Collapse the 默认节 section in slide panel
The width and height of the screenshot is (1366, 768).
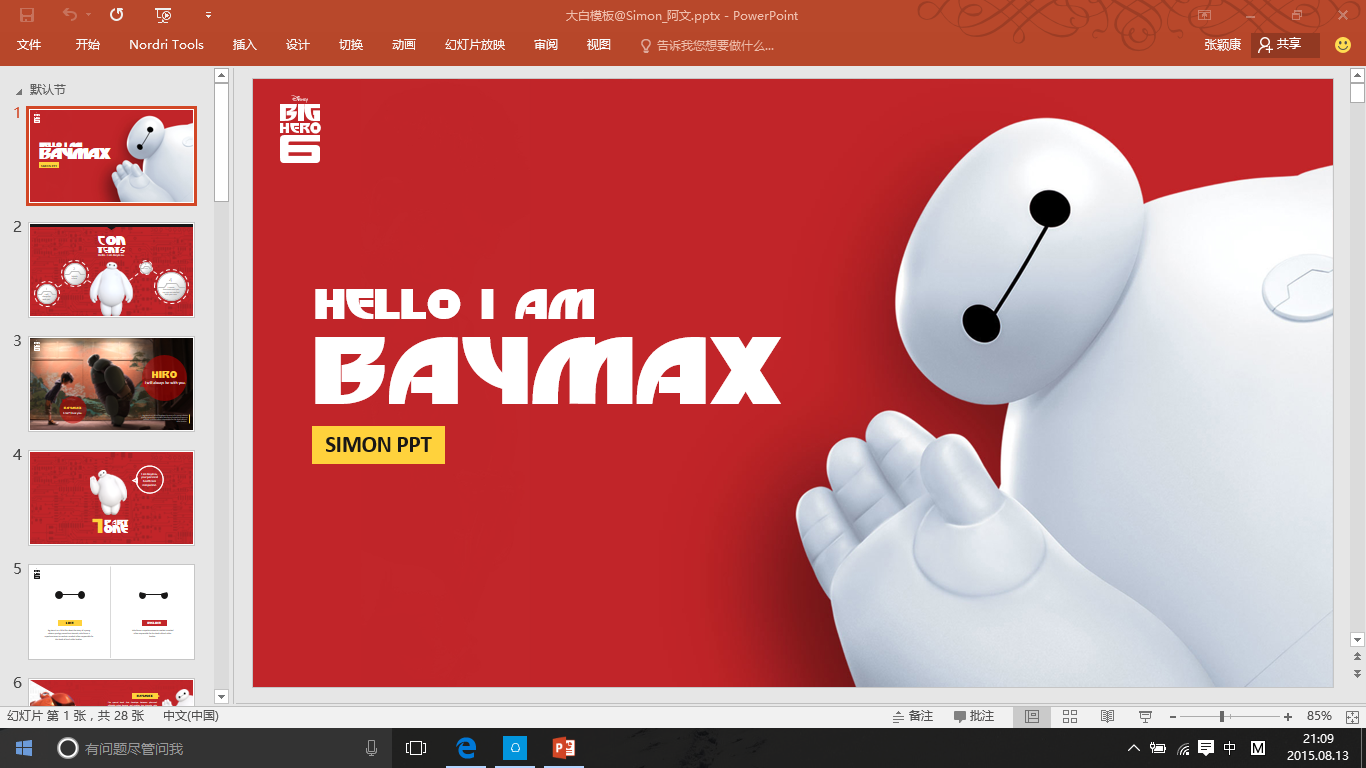[x=19, y=91]
